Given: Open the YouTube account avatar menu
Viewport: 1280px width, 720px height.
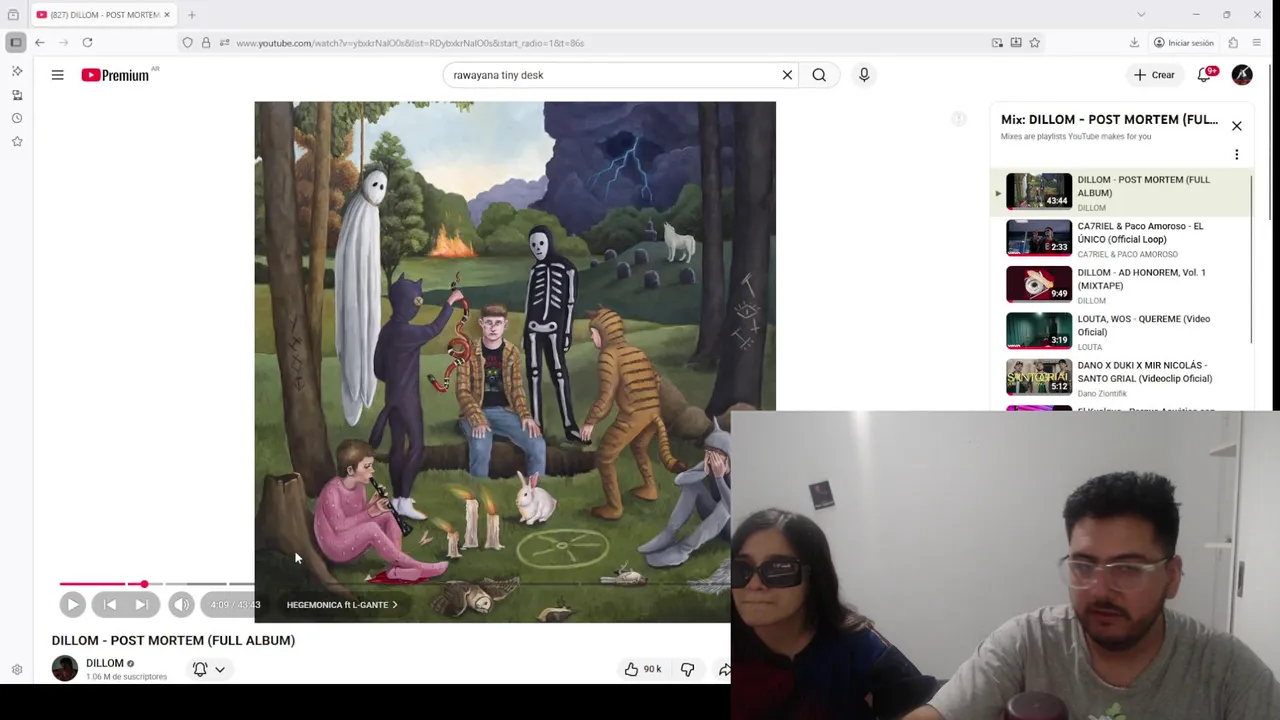Looking at the screenshot, I should point(1242,75).
